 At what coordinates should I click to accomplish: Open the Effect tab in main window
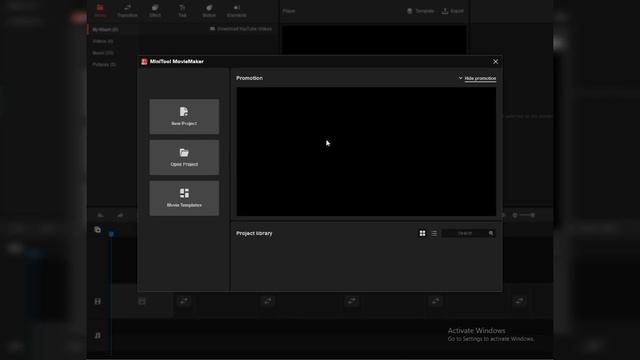coord(155,11)
